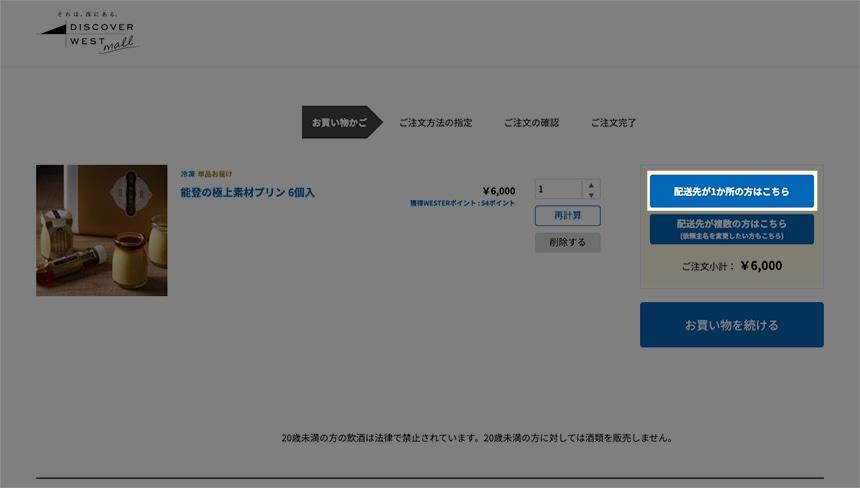
Task: Click the ご注文小計 subtotal amount
Action: 761,266
